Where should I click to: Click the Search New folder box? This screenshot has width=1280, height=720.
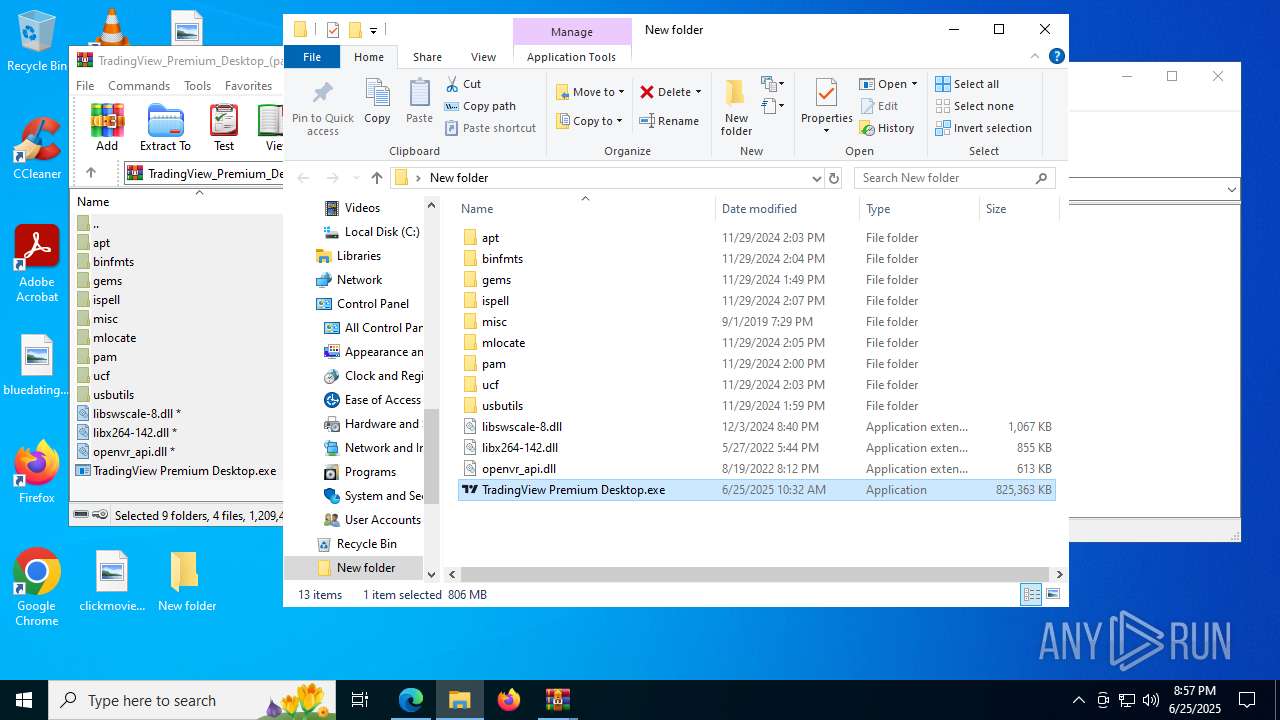point(955,178)
